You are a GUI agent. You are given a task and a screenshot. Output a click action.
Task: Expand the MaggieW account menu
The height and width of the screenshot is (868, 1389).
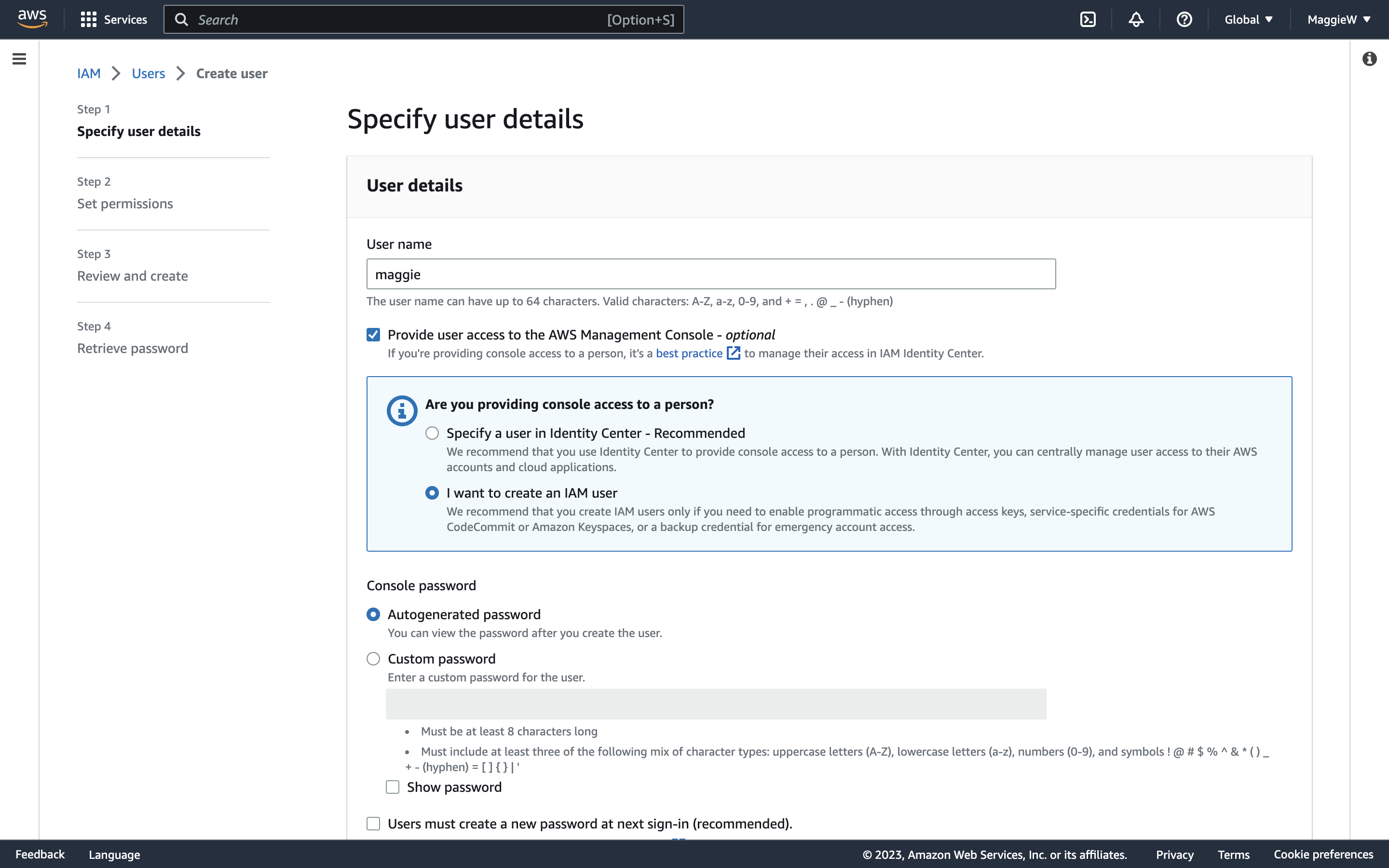tap(1339, 19)
